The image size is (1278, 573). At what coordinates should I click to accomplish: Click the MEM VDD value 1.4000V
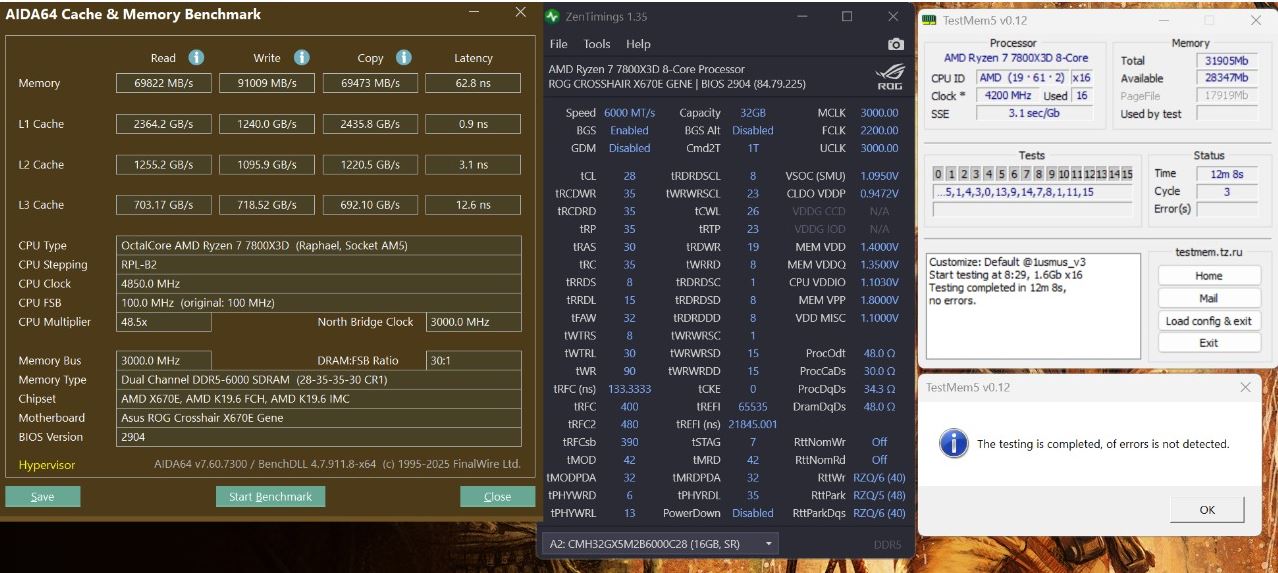[879, 247]
